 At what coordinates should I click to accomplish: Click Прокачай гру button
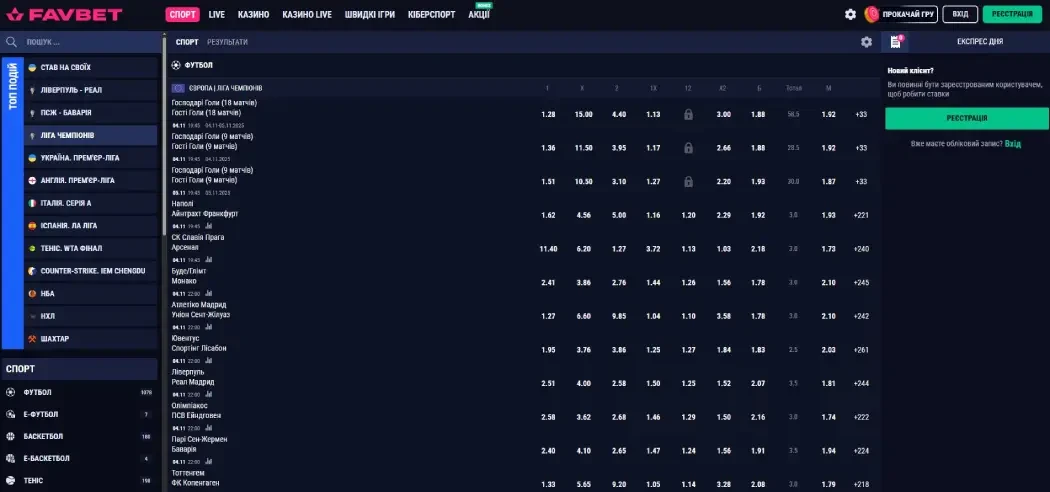[x=908, y=14]
